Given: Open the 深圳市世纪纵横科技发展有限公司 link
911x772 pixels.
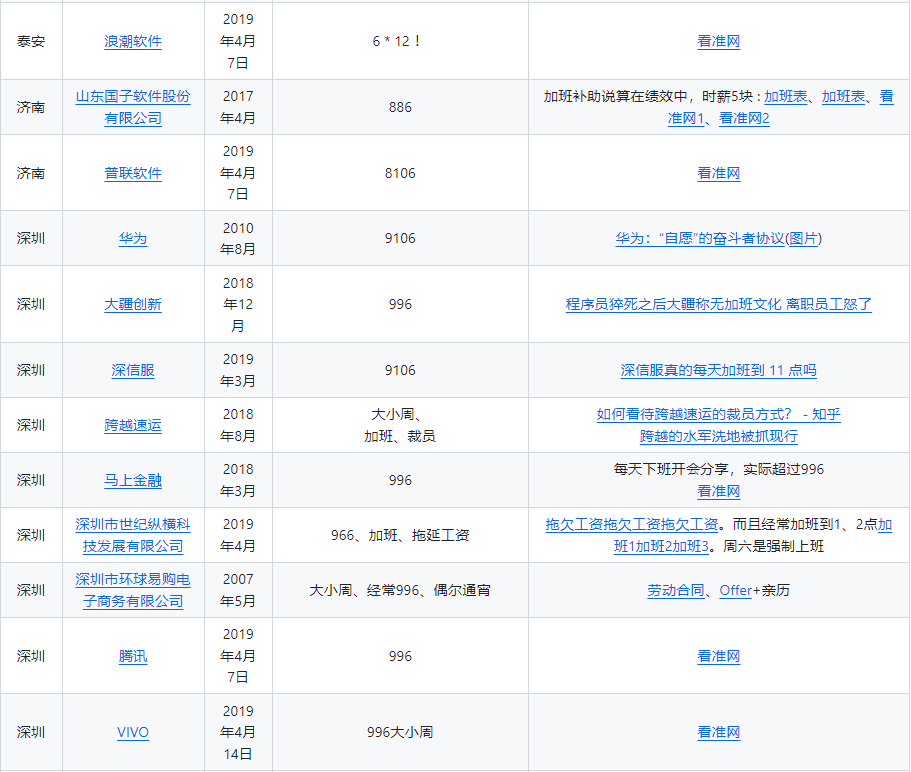Looking at the screenshot, I should coord(133,536).
